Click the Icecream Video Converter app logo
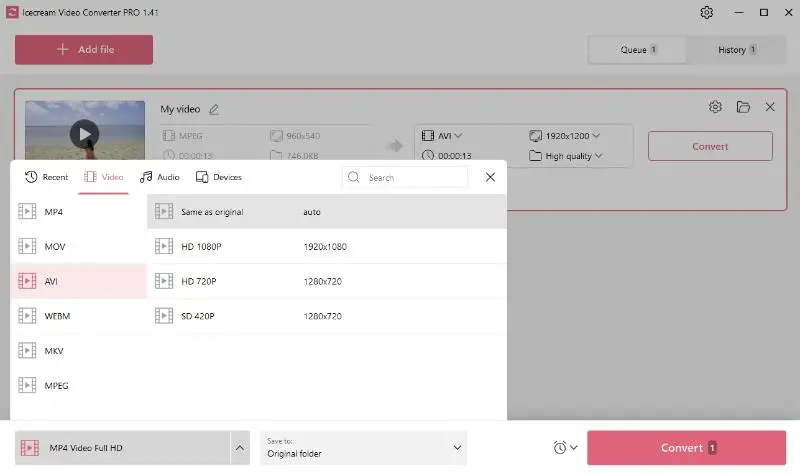The width and height of the screenshot is (800, 474). tap(12, 12)
